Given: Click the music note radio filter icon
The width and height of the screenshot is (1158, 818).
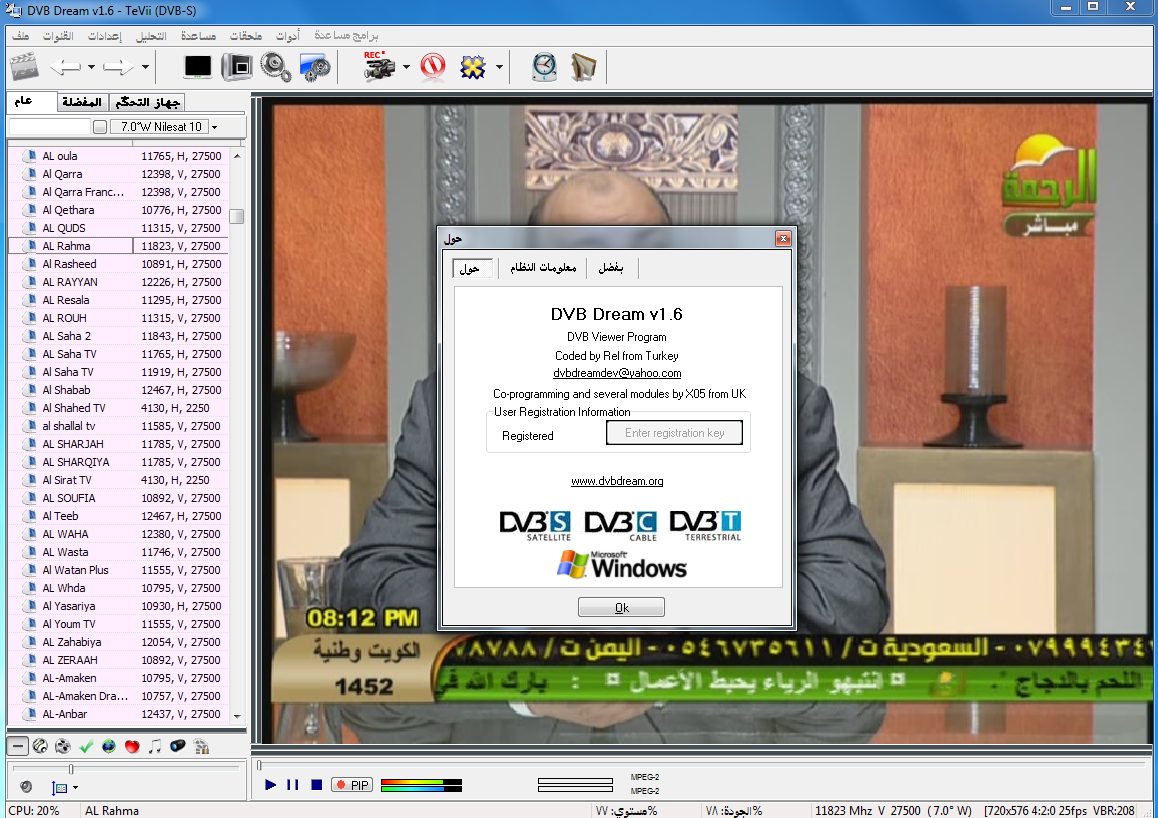Looking at the screenshot, I should pos(154,746).
